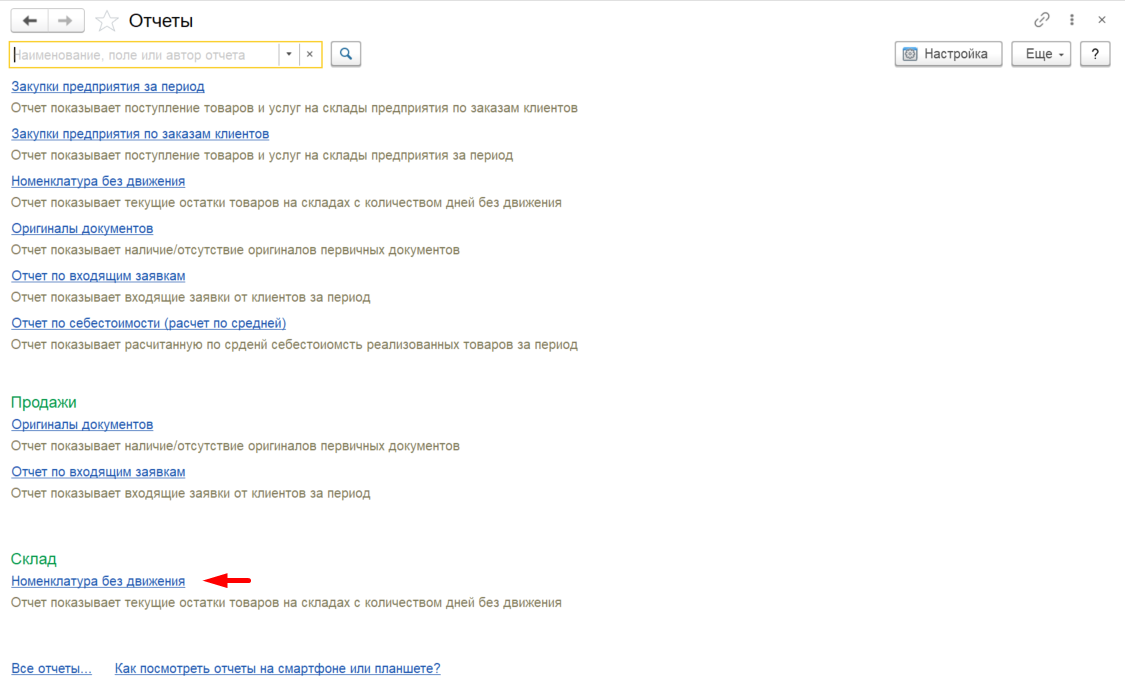Expand the Еще menu

[x=1041, y=54]
